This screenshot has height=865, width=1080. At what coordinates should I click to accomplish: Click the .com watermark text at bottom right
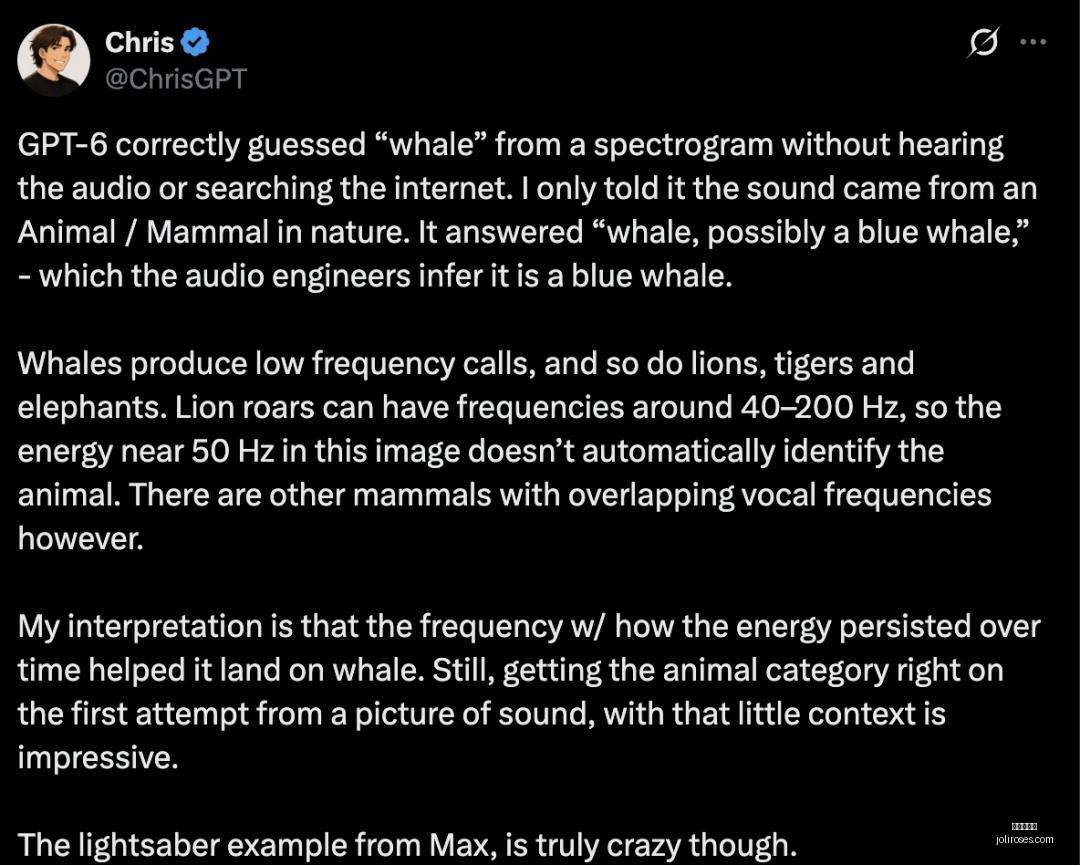(x=1024, y=840)
